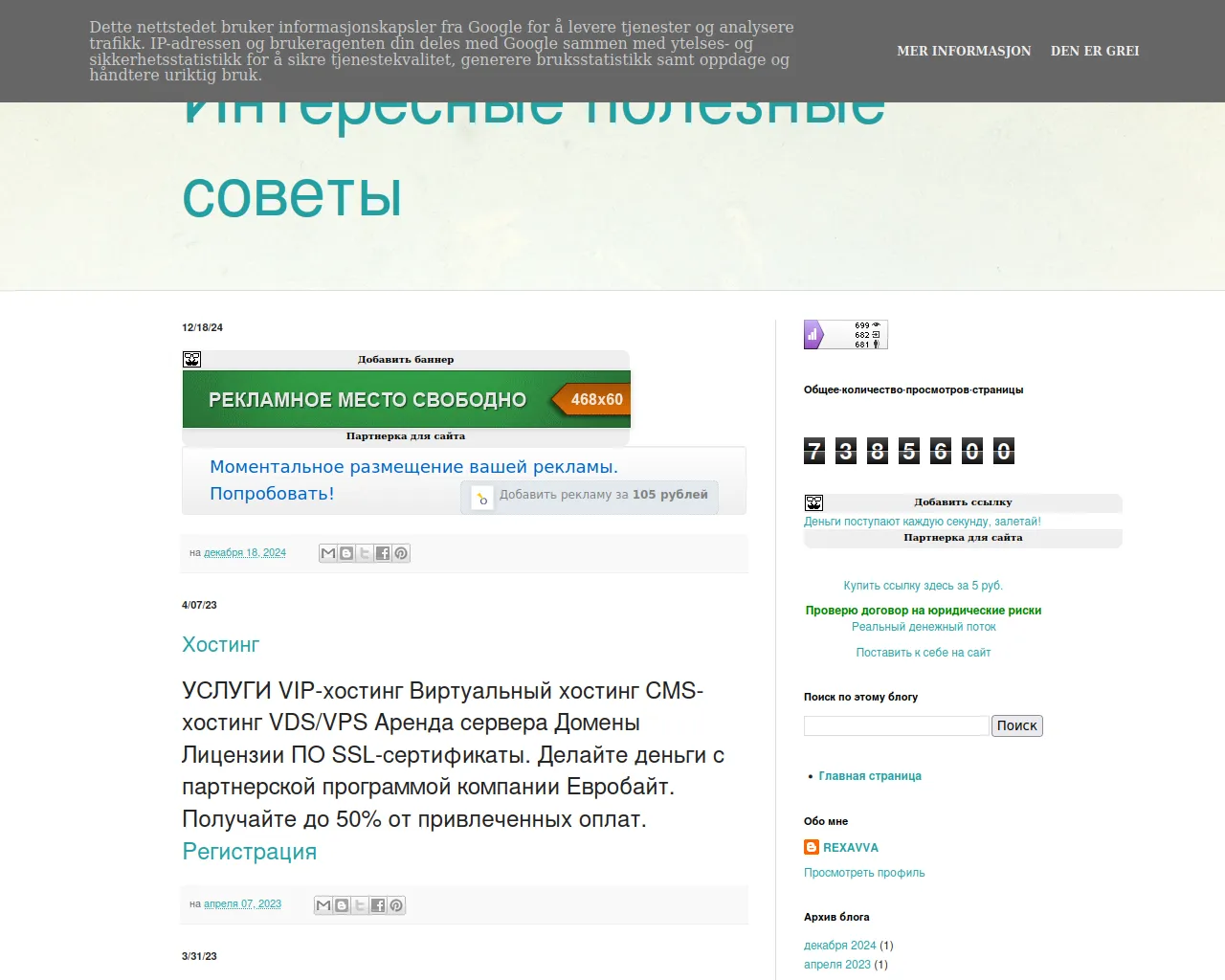
Task: Click icon inside Добавить рекламу button
Action: point(482,497)
